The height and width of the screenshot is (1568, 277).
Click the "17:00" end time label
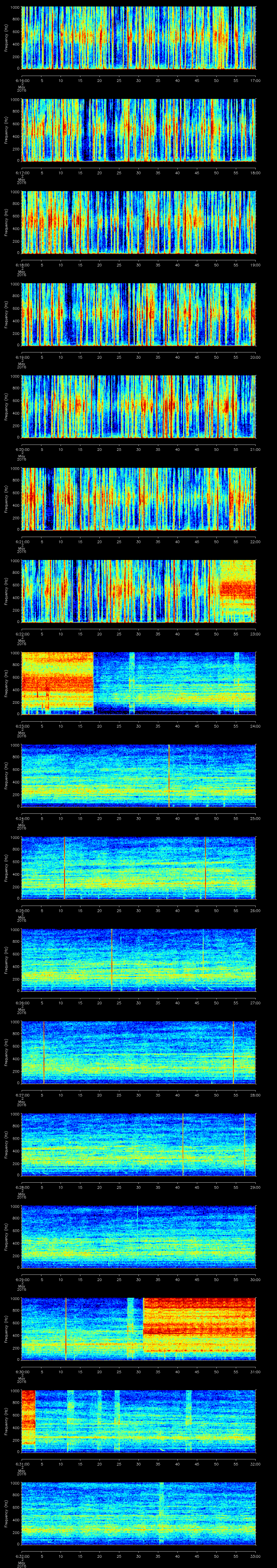(x=255, y=80)
